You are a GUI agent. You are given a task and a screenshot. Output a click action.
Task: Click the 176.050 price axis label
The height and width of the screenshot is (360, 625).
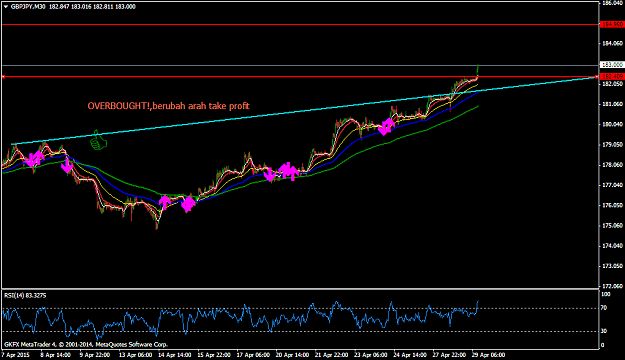click(613, 205)
